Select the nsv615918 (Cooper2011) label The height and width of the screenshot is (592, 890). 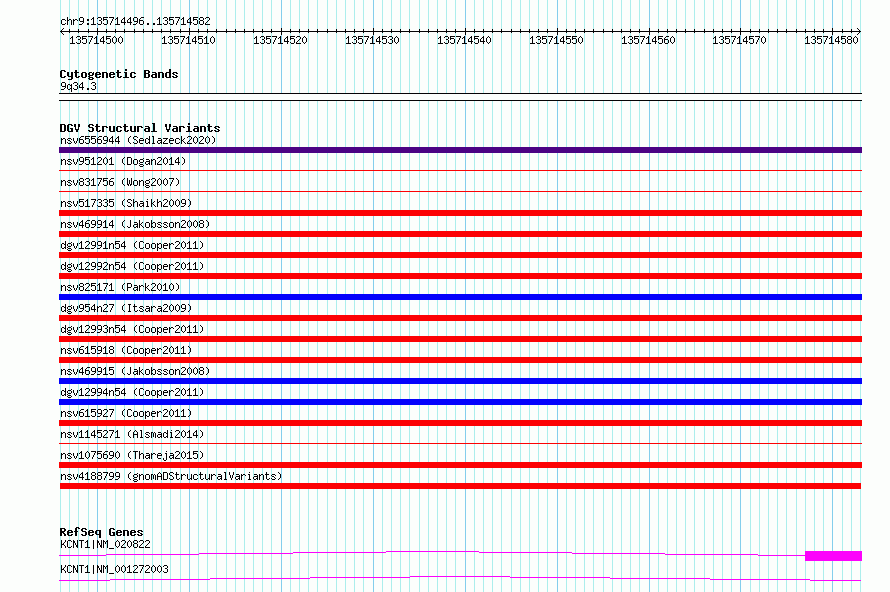tap(126, 350)
